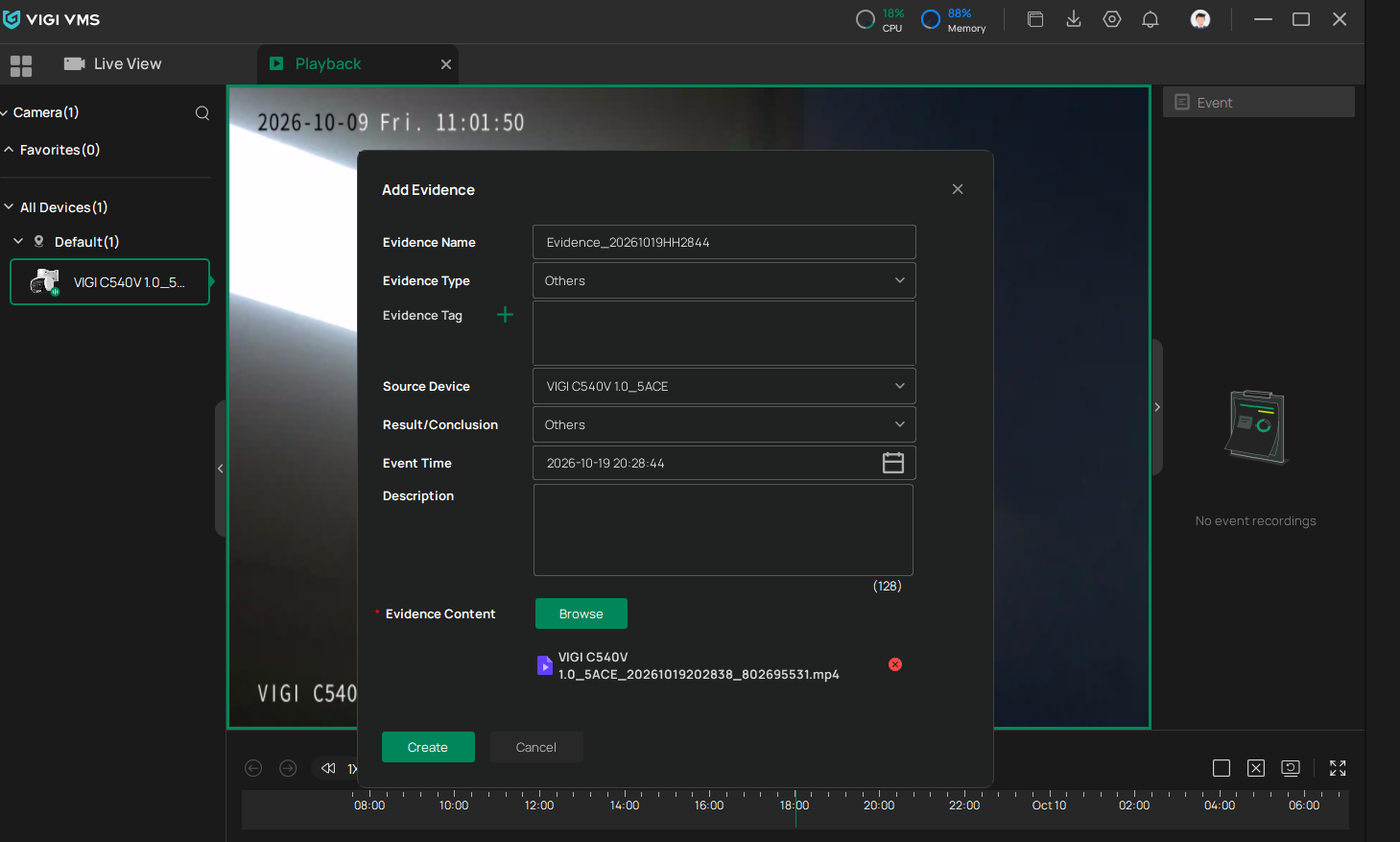Click the Browse button
This screenshot has height=842, width=1400.
pyautogui.click(x=581, y=613)
